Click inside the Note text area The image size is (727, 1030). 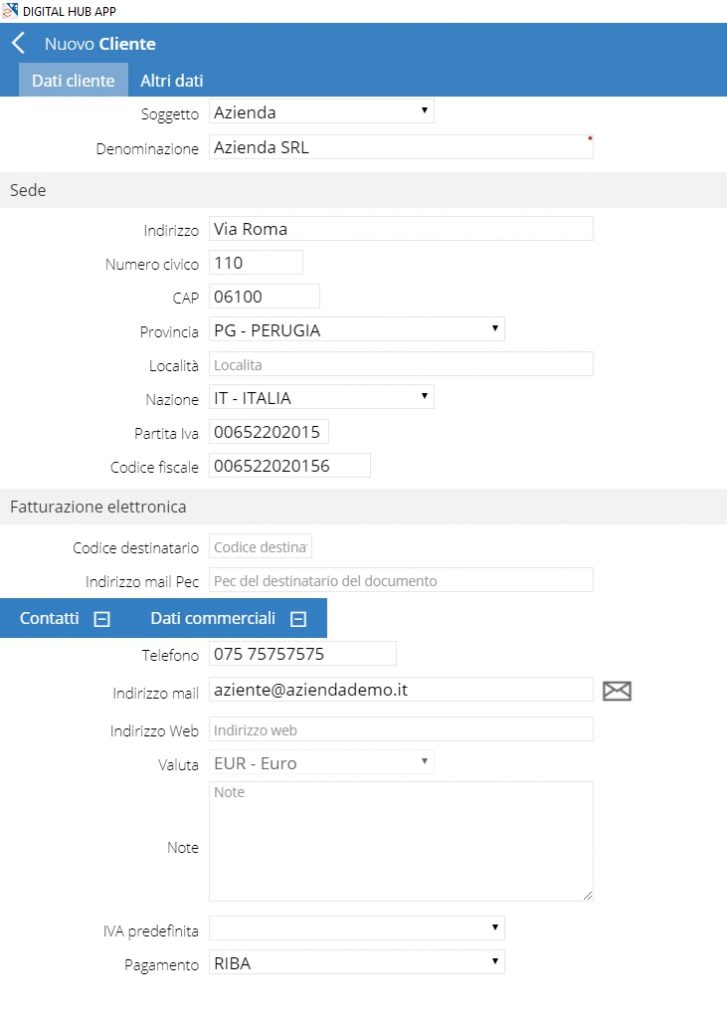click(401, 841)
